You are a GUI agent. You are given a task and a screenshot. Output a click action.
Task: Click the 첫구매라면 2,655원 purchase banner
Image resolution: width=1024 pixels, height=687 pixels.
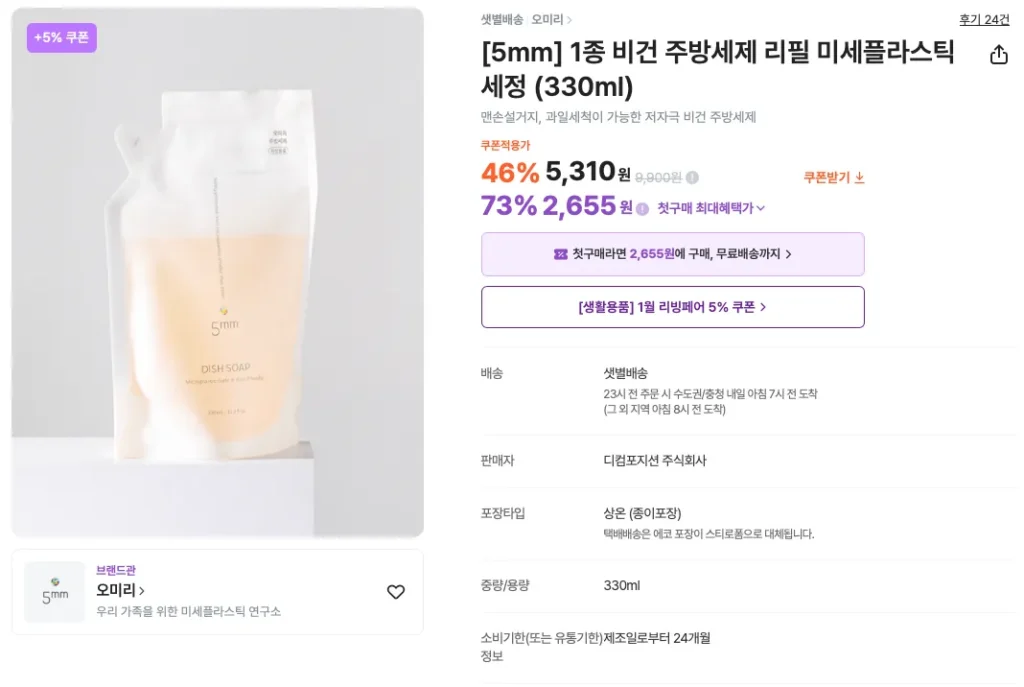673,254
